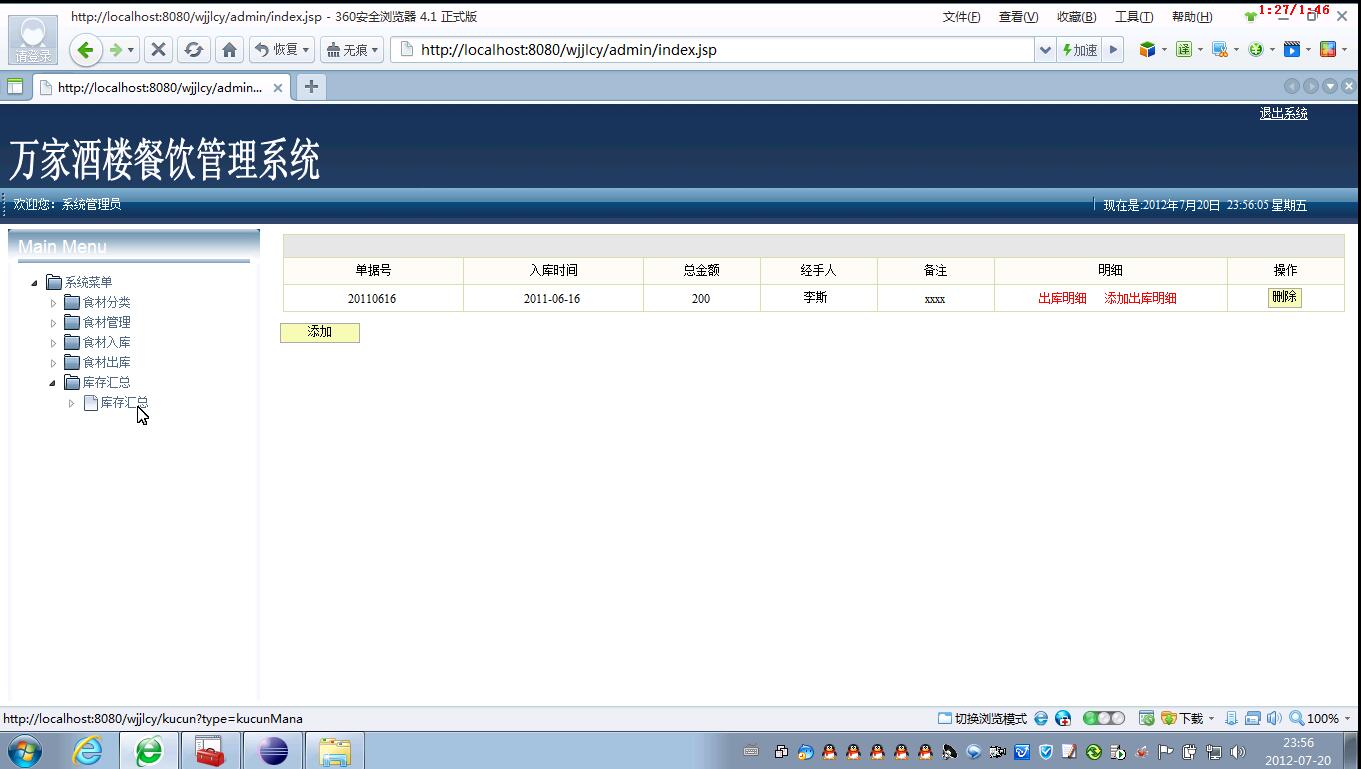The height and width of the screenshot is (769, 1361).
Task: Collapse the 库存汇总 folder node
Action: coord(53,383)
